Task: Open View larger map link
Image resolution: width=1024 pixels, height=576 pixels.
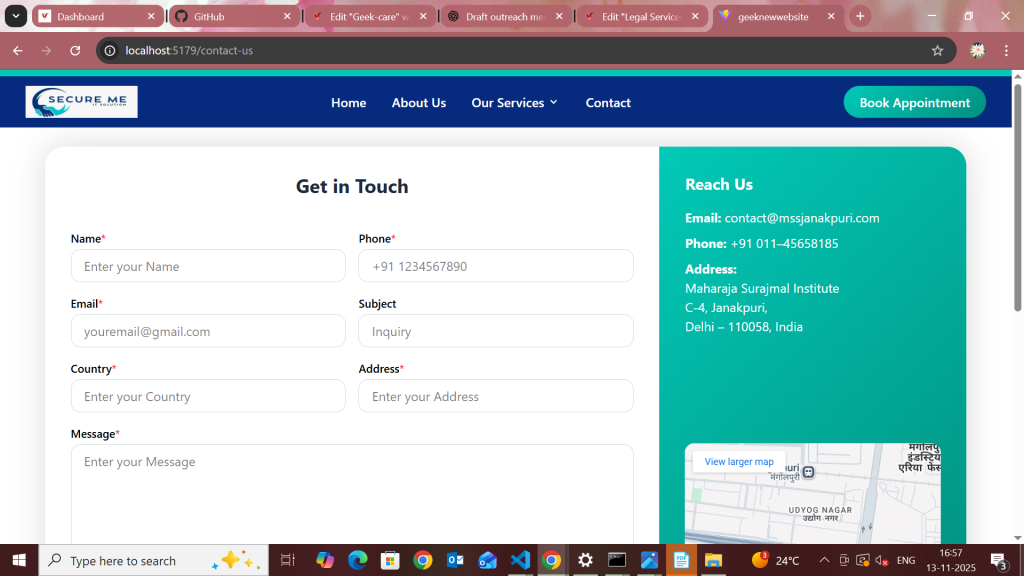Action: coord(739,462)
